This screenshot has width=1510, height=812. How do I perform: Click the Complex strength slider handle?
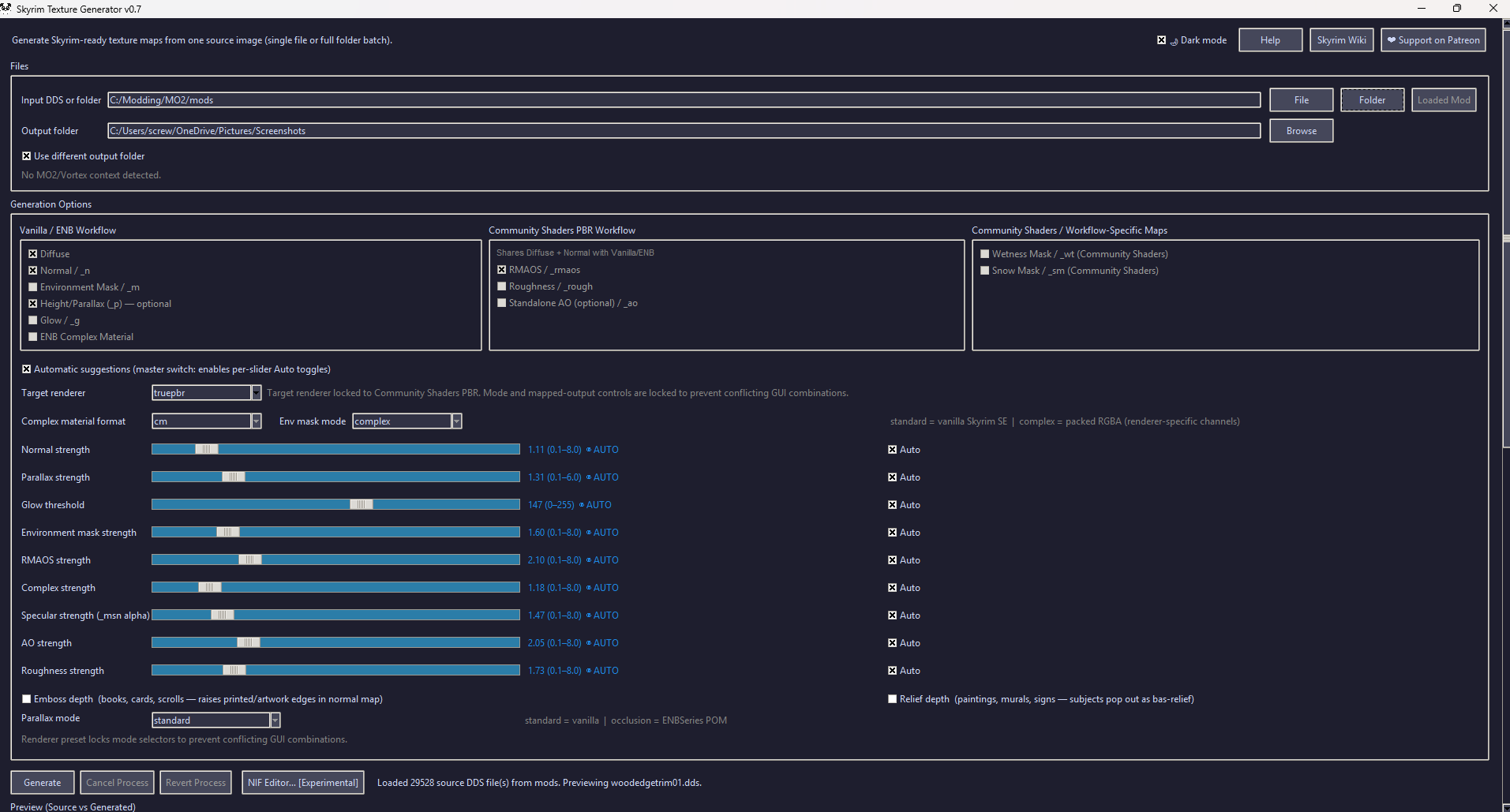pyautogui.click(x=210, y=588)
